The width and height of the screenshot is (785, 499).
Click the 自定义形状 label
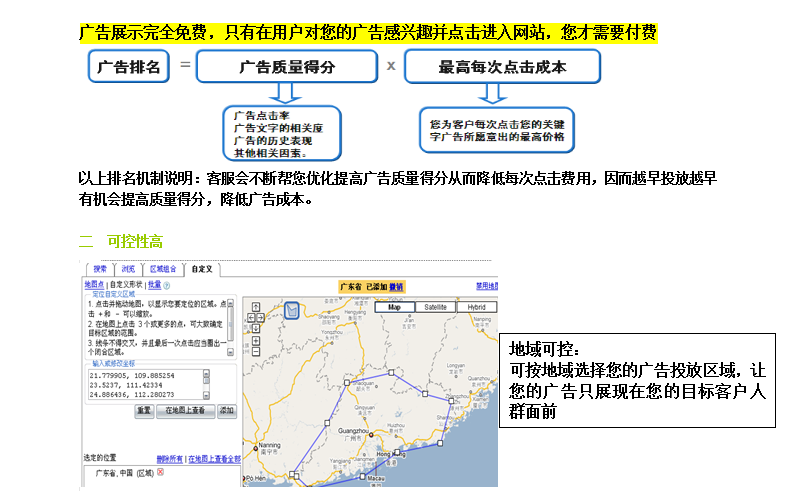[126, 285]
